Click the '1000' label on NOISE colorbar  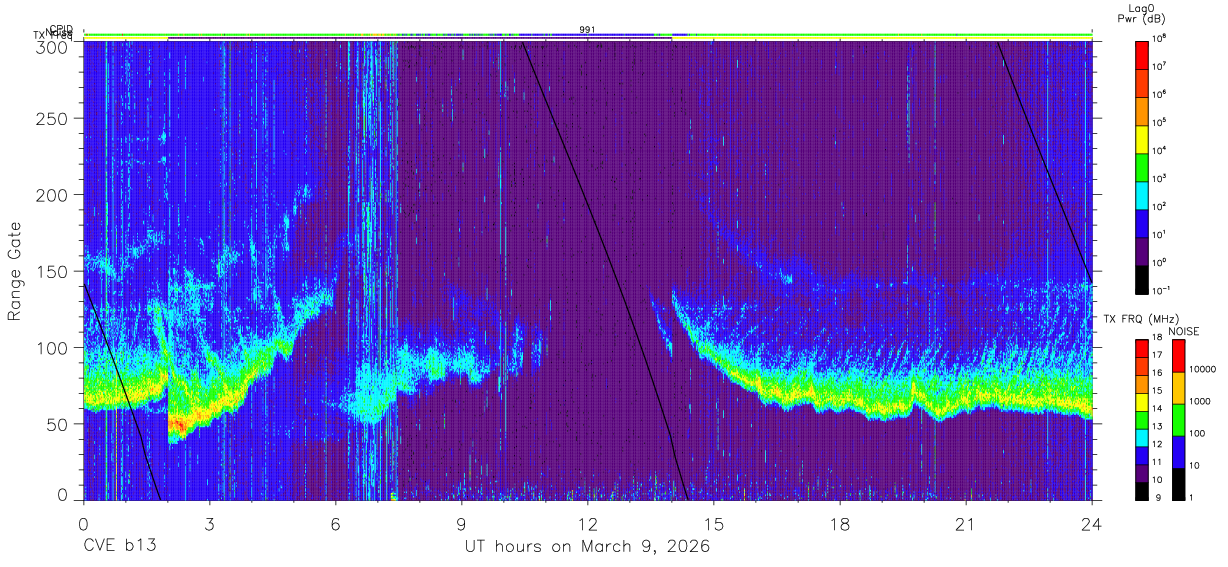[x=1200, y=401]
